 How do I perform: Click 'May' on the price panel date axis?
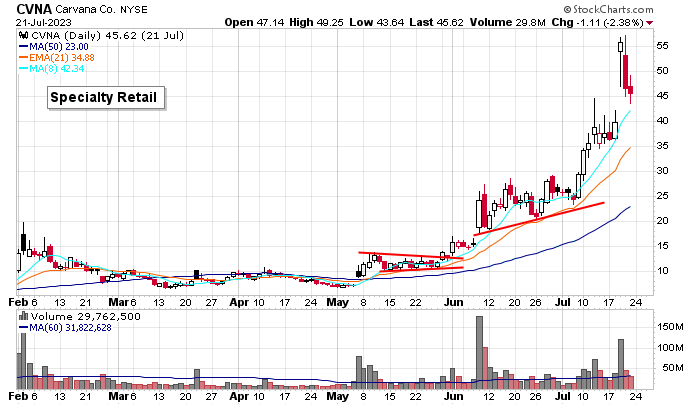[338, 302]
